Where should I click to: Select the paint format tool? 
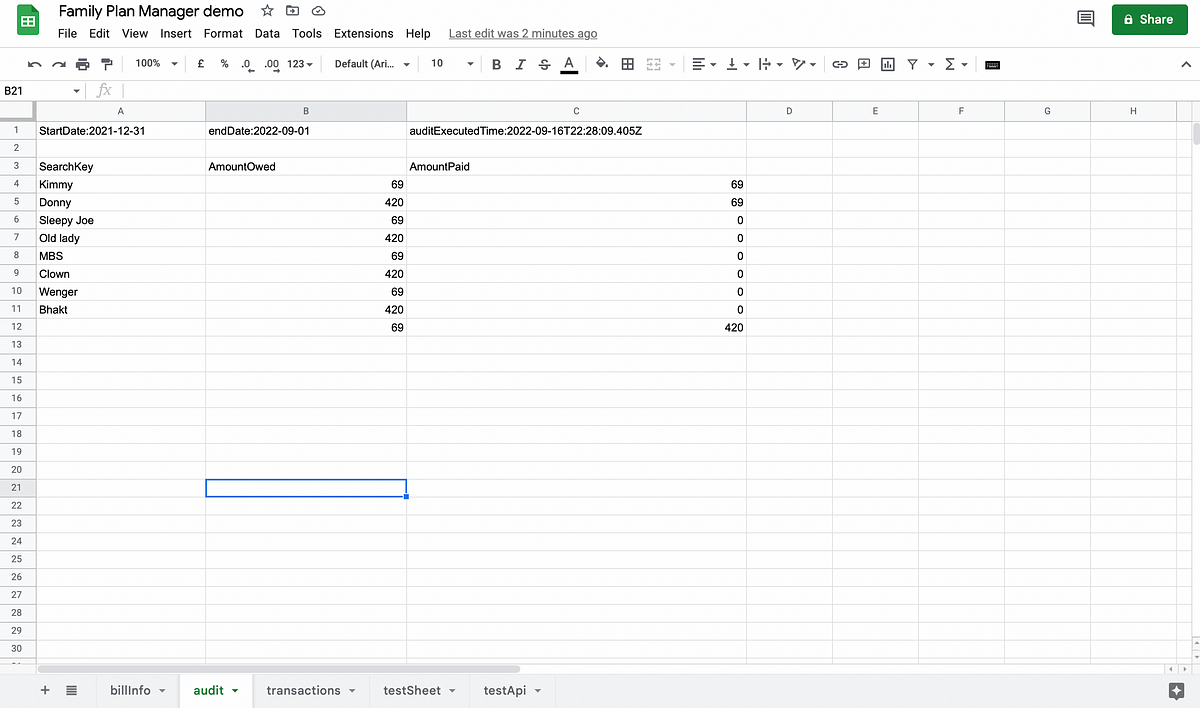(x=106, y=64)
